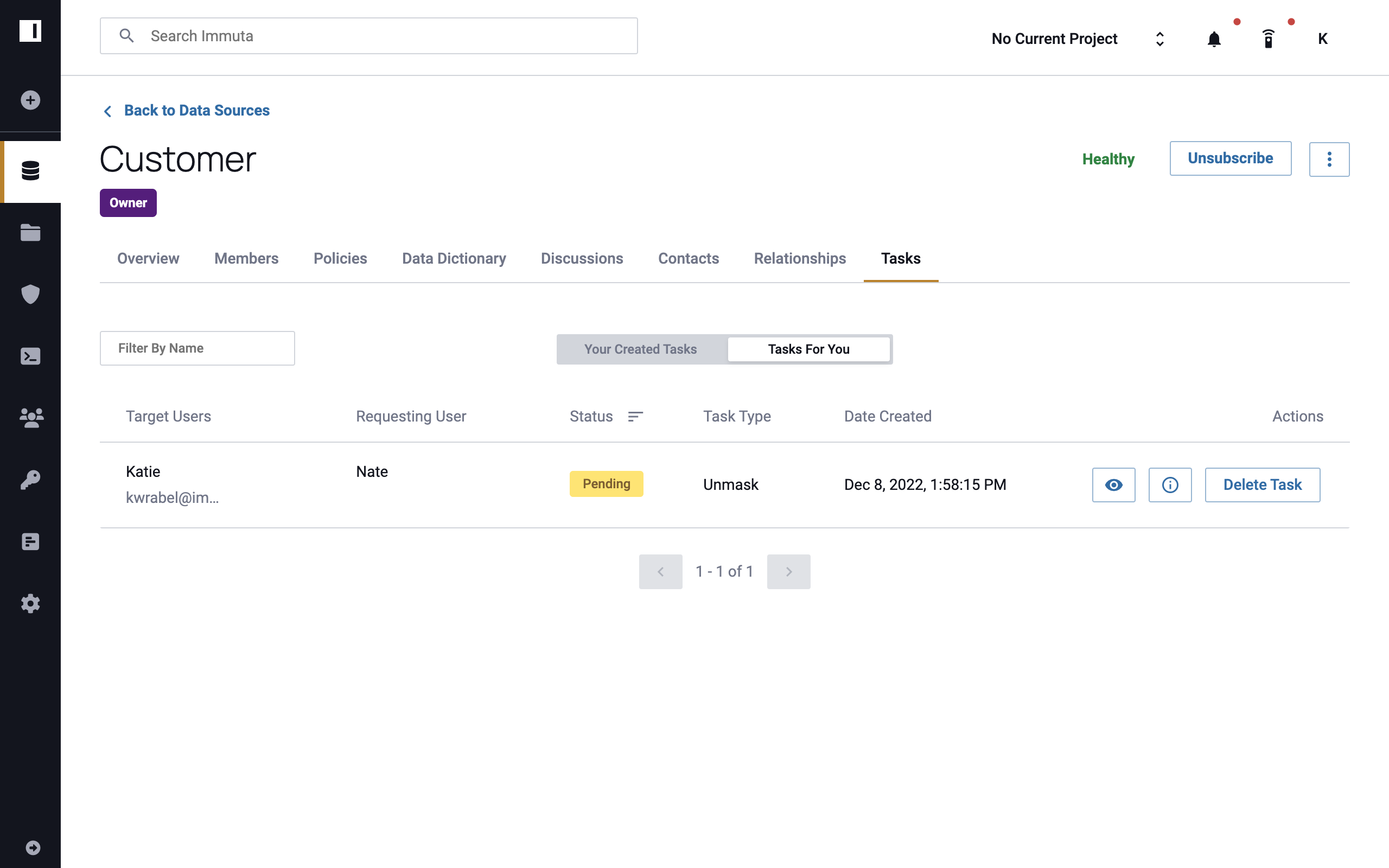Click the Filter By Name field
Image resolution: width=1389 pixels, height=868 pixels.
coord(197,348)
